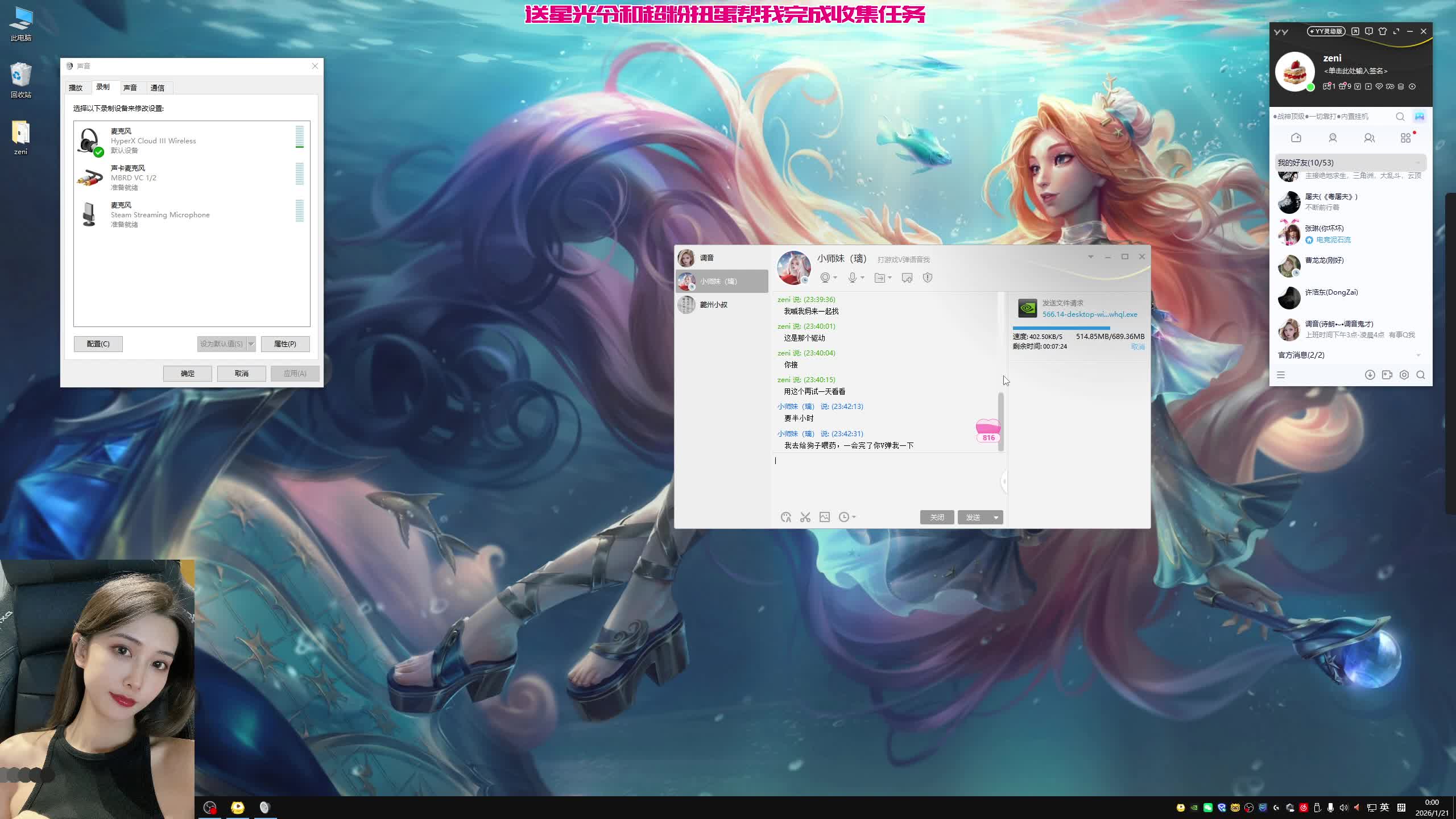Screen dimensions: 1456x819
Task: Click the scissors screenshot tool in chat
Action: coord(805,517)
